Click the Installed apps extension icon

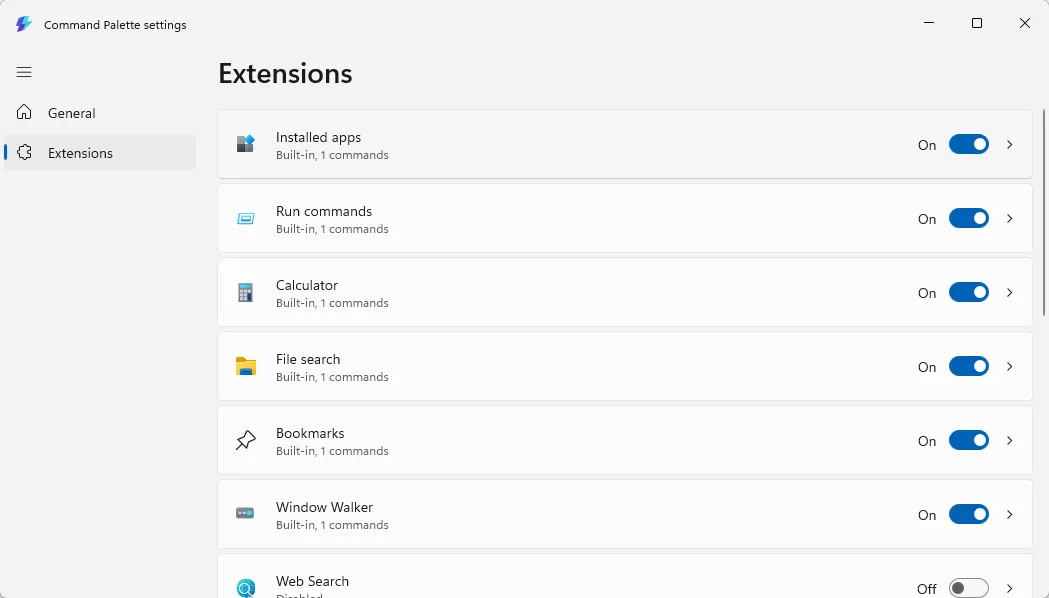tap(246, 144)
